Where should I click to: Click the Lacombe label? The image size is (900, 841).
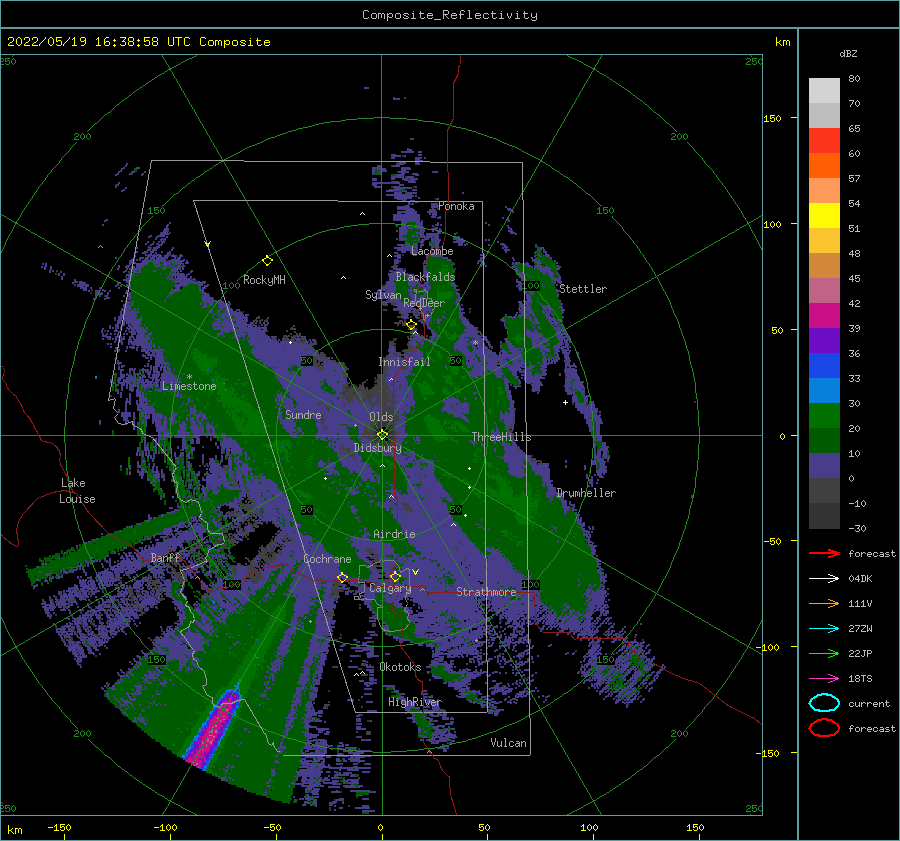click(x=432, y=251)
